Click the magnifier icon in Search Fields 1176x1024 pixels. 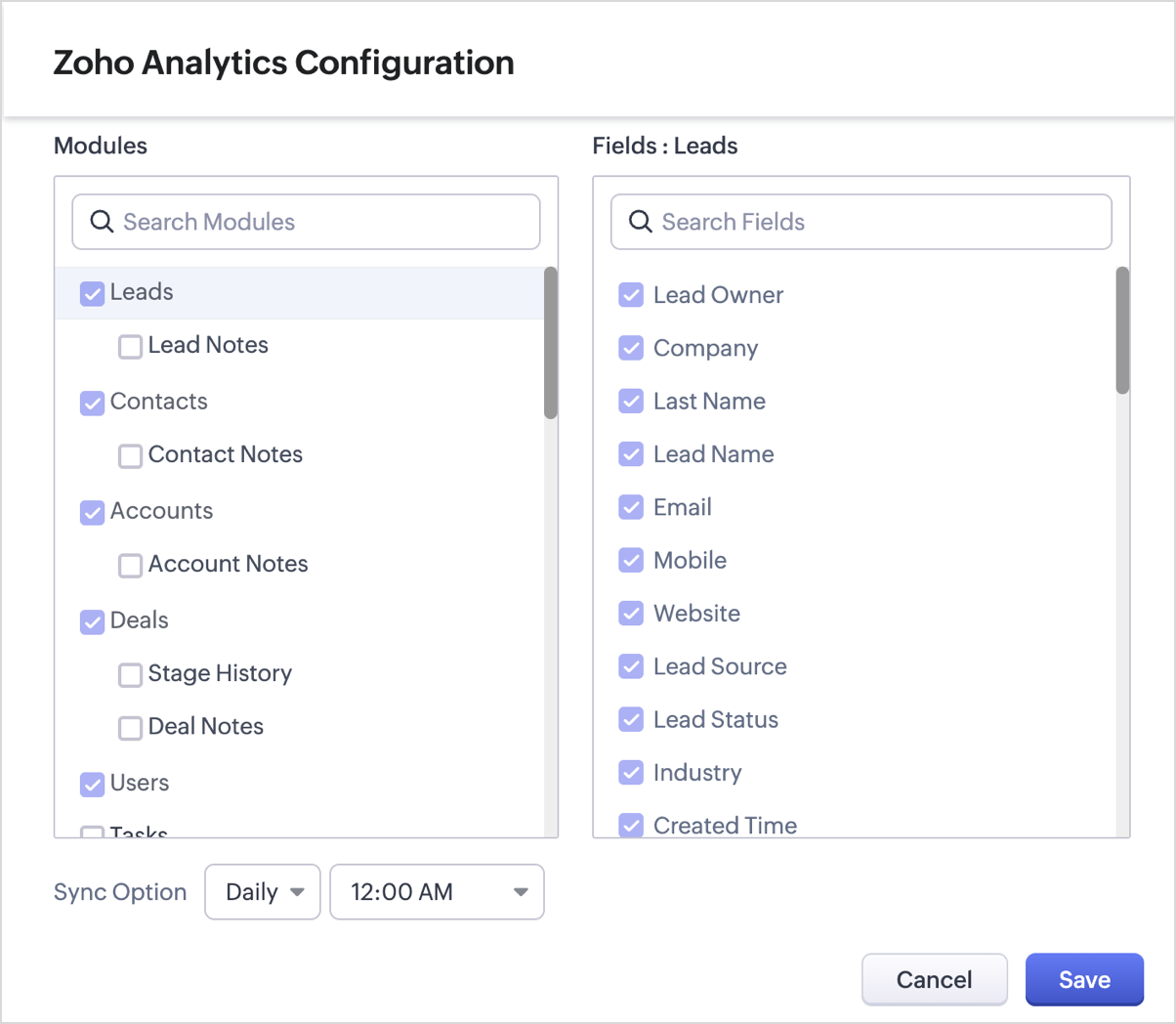(641, 222)
